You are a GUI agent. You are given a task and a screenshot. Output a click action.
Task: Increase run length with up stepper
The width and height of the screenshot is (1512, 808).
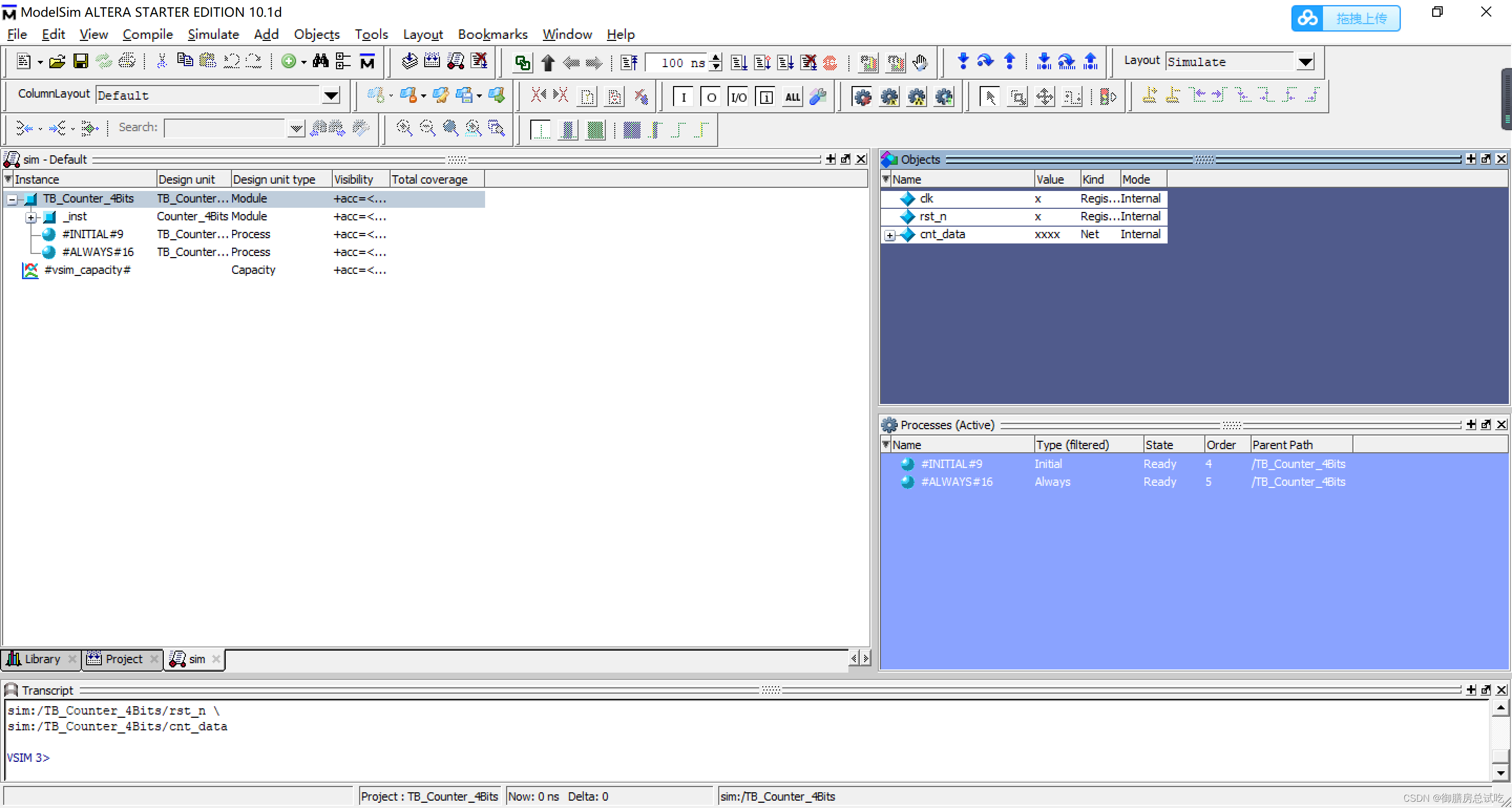(x=716, y=58)
